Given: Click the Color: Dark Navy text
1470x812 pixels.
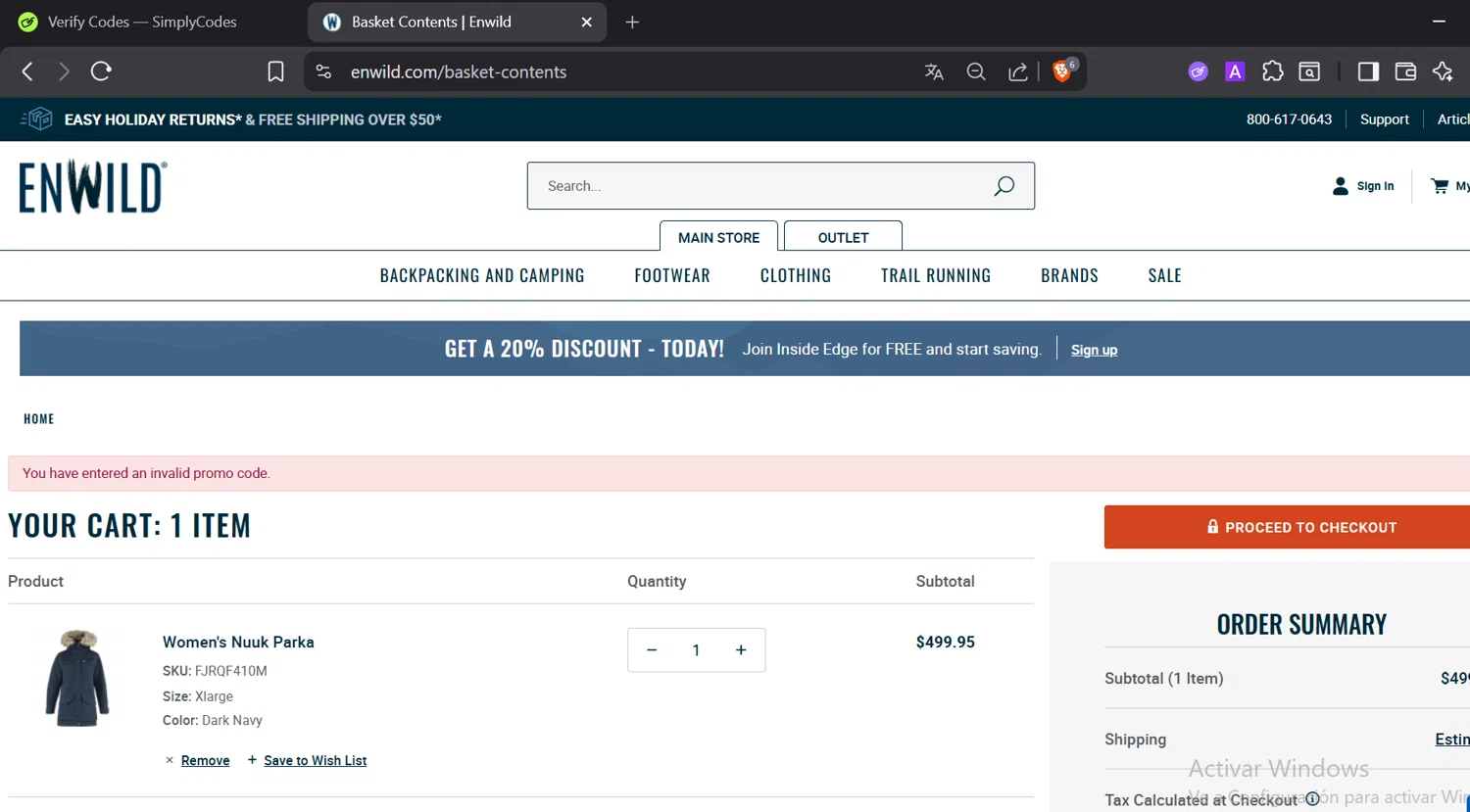Looking at the screenshot, I should coord(213,720).
